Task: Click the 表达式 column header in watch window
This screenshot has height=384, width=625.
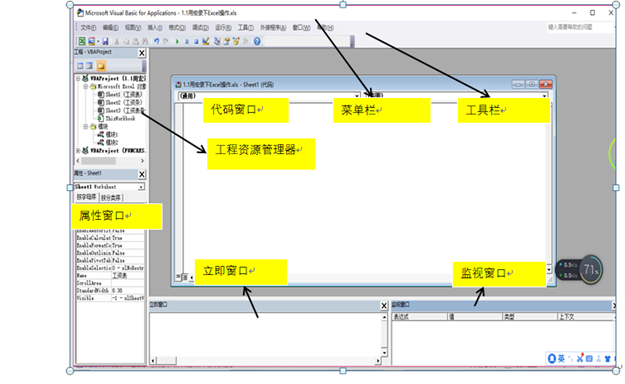Action: (x=420, y=317)
